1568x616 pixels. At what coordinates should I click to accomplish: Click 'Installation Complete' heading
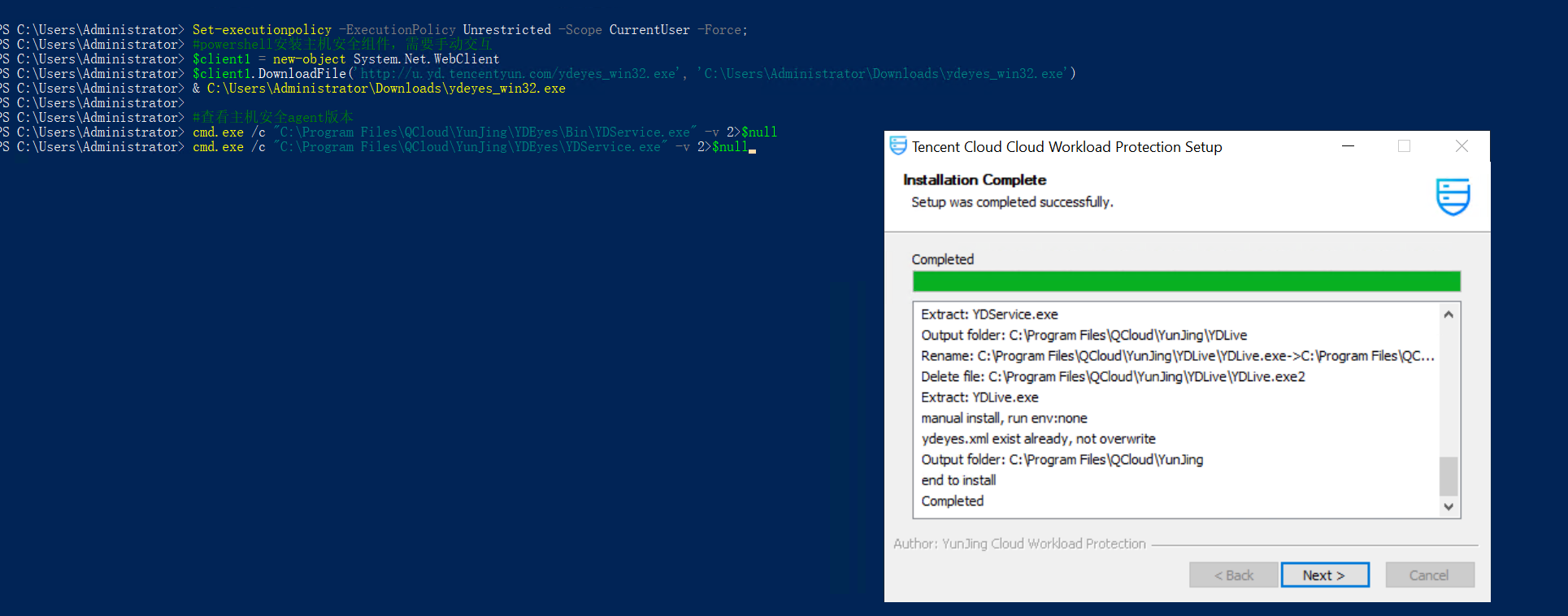click(975, 180)
